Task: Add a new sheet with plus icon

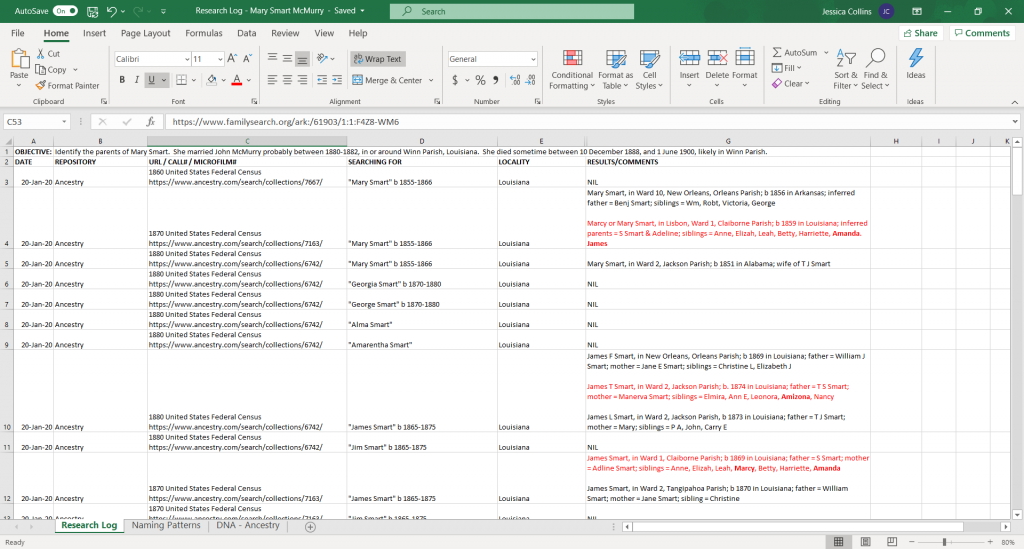Action: point(310,526)
